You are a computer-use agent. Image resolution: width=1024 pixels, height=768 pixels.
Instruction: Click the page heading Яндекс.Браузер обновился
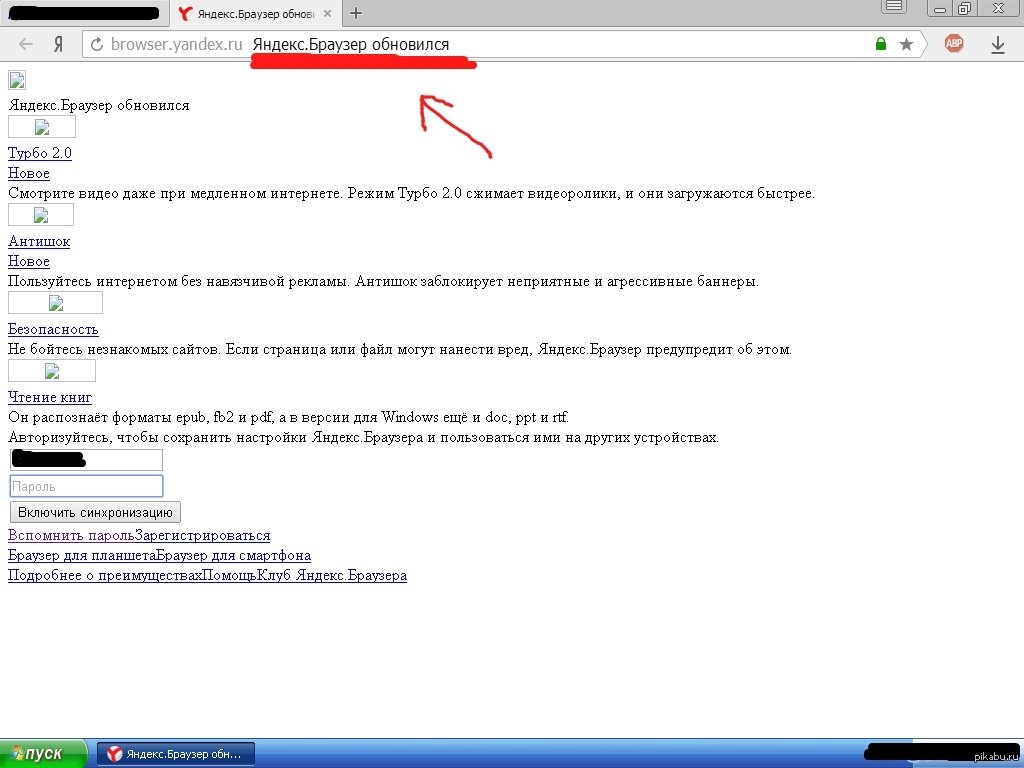click(99, 105)
